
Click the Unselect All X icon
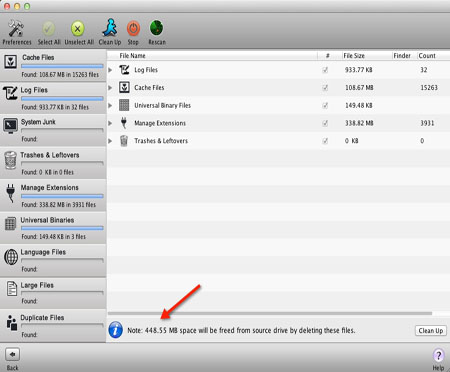78,29
